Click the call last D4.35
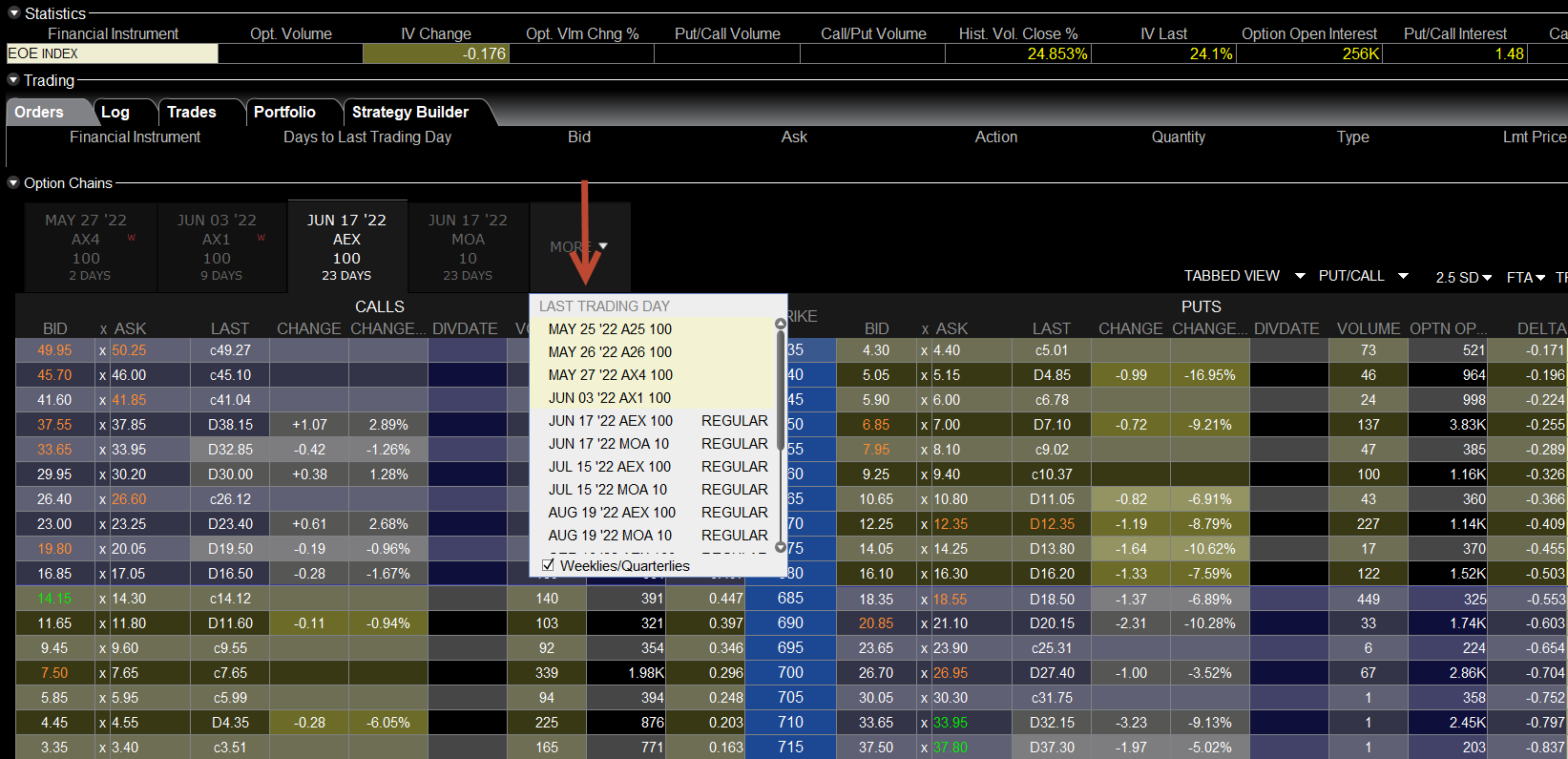This screenshot has height=759, width=1568. [231, 723]
